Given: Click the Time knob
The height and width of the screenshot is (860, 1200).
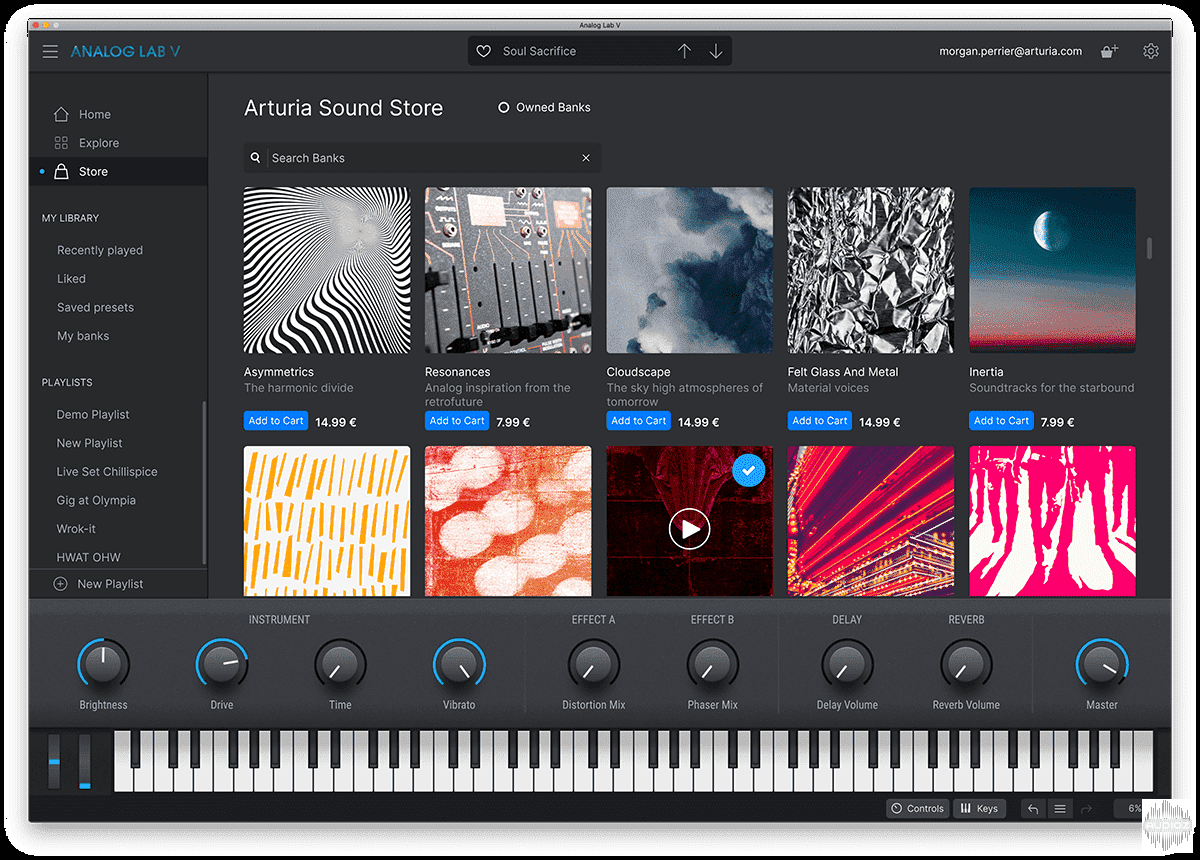Looking at the screenshot, I should [x=340, y=664].
